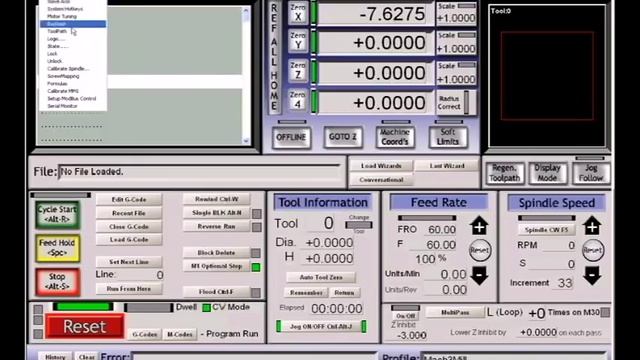Click the Z Inhibit On/Off button
This screenshot has width=640, height=360.
click(405, 316)
